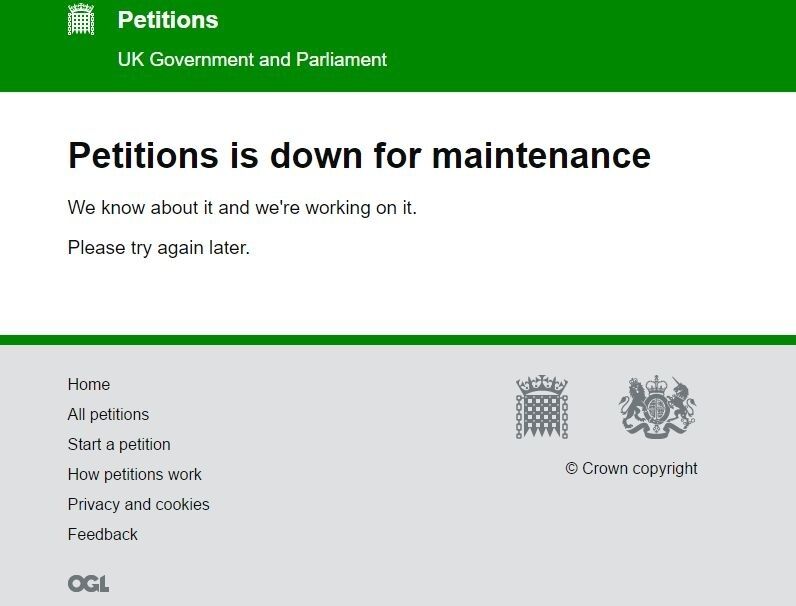Screen dimensions: 796x606
Task: Click the UK Government and Parliament subtitle
Action: tap(252, 60)
